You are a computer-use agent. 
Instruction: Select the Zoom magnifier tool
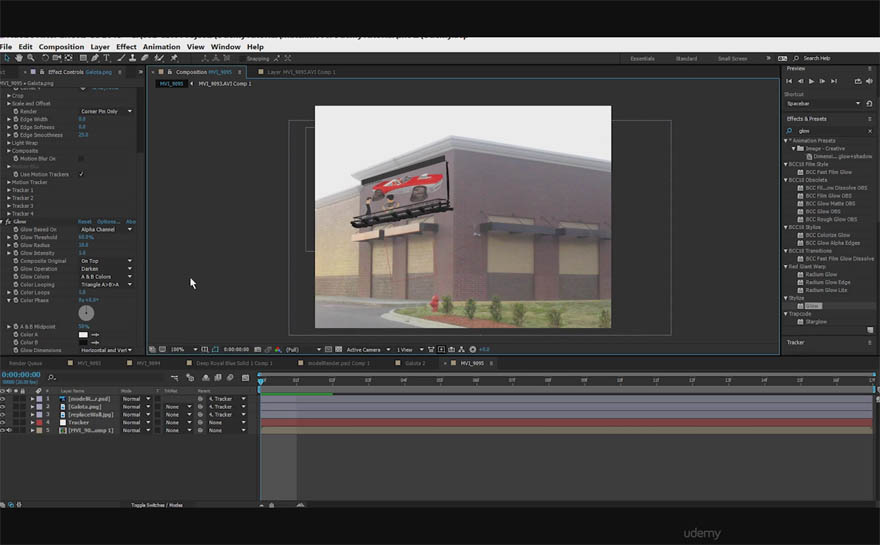31,58
